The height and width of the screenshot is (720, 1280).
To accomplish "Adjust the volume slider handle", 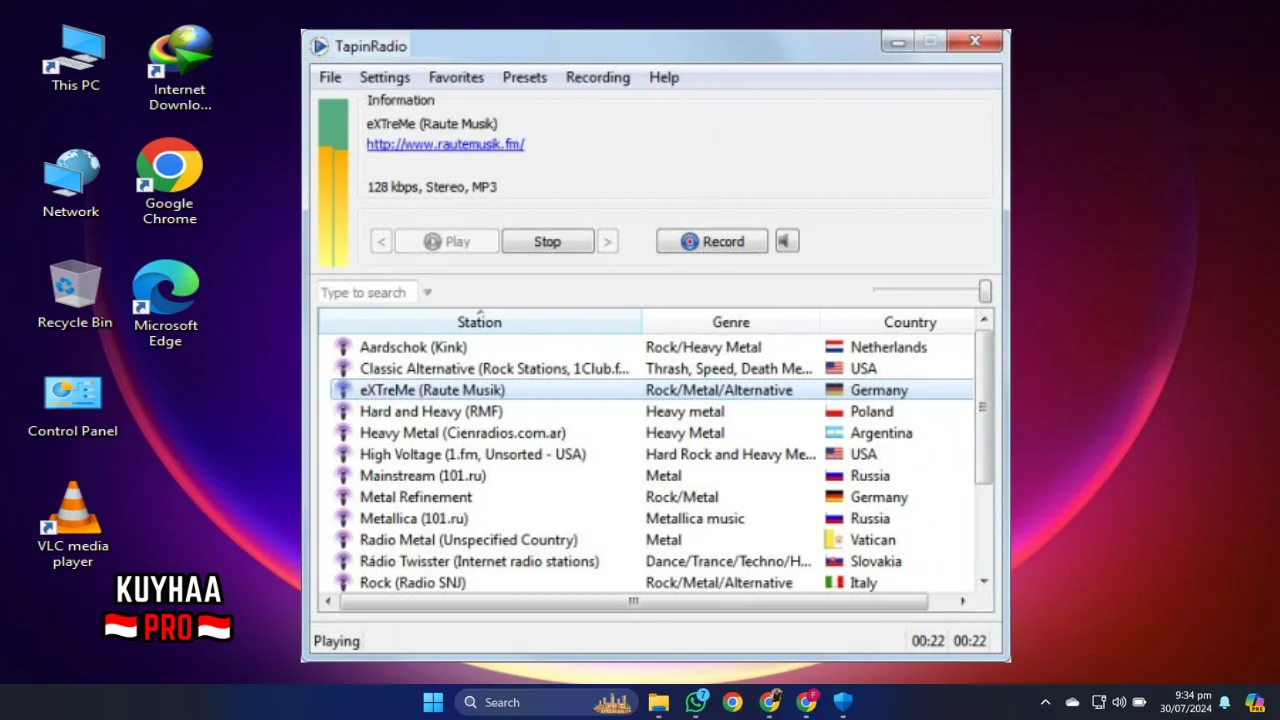I will pos(985,290).
